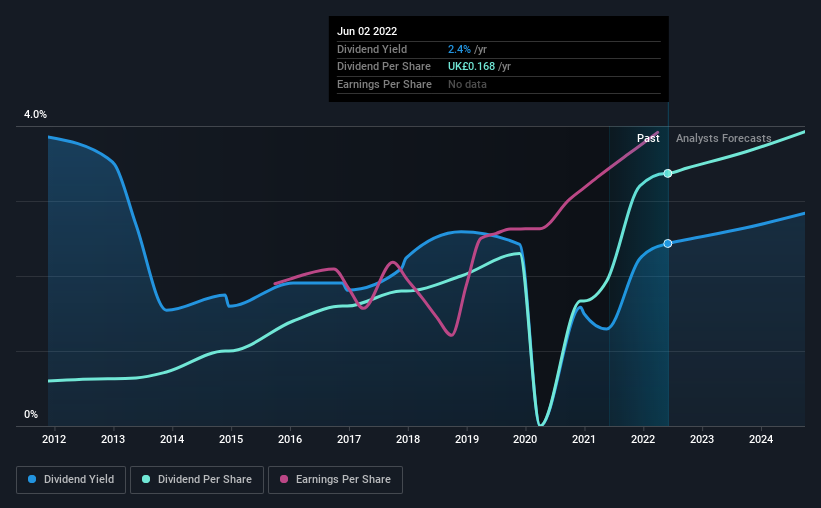Click the 2012 x-axis label
This screenshot has height=508, width=821.
point(54,439)
